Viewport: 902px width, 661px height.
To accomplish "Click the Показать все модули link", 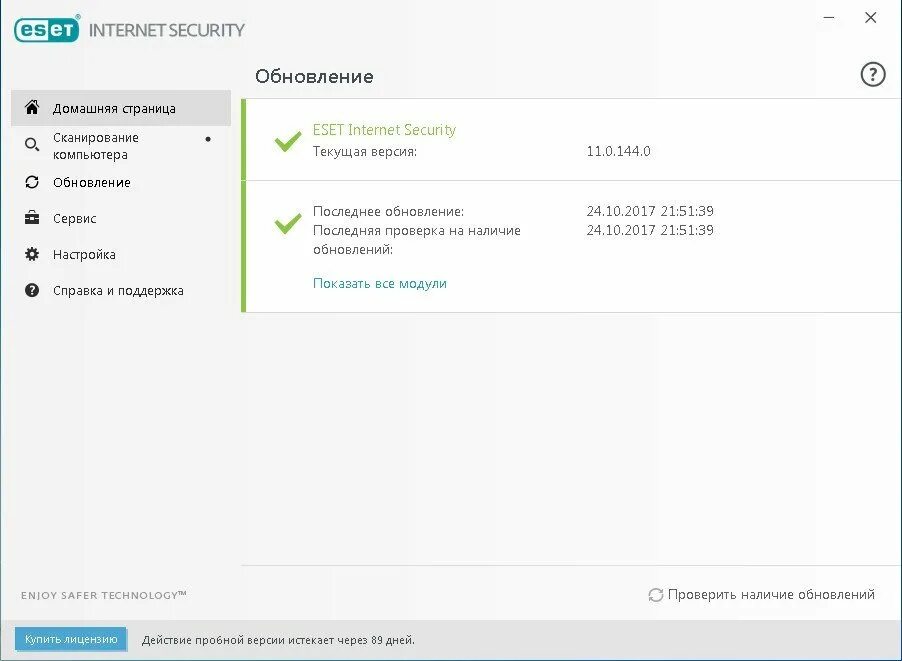I will click(x=380, y=284).
